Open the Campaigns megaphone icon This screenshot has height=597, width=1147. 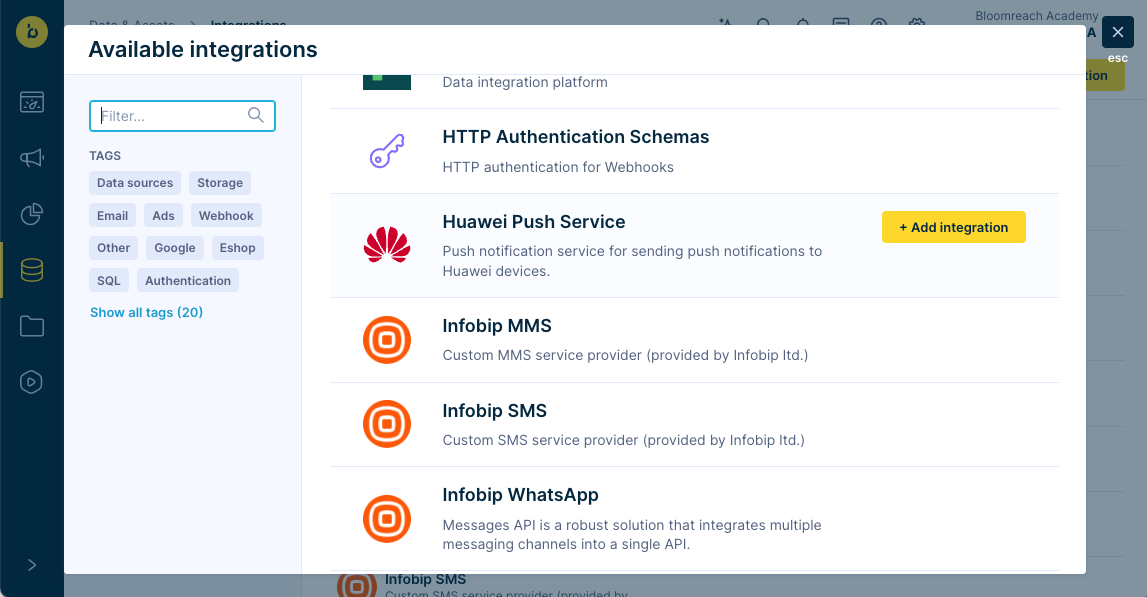(x=31, y=157)
